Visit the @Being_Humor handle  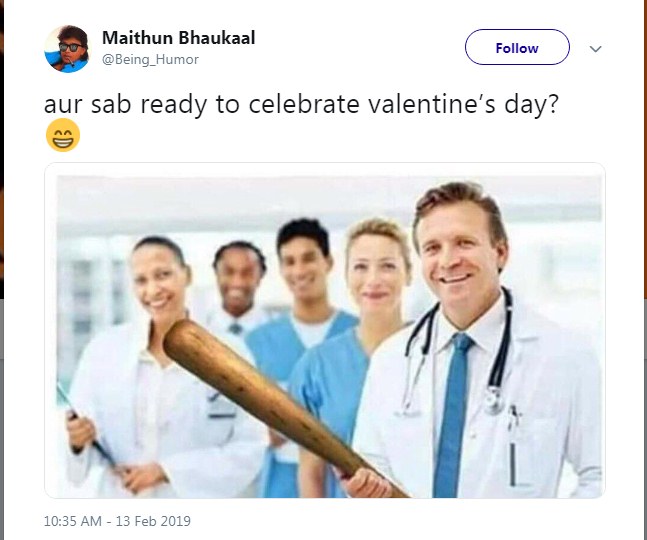150,59
